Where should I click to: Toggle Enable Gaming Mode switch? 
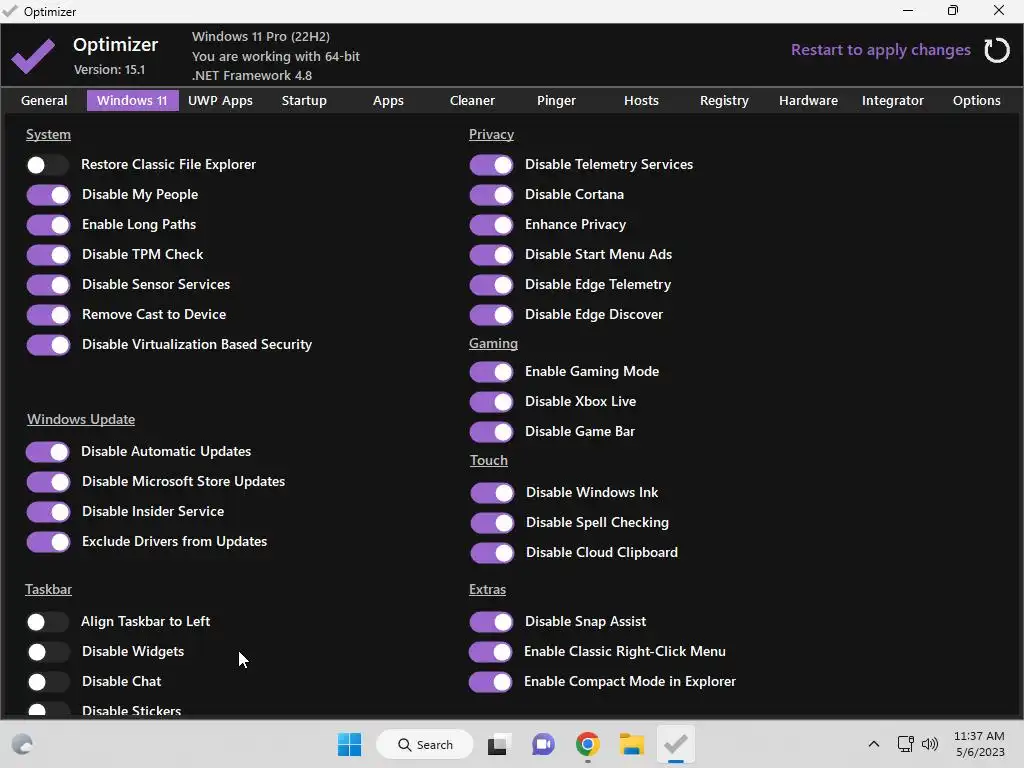(x=491, y=372)
